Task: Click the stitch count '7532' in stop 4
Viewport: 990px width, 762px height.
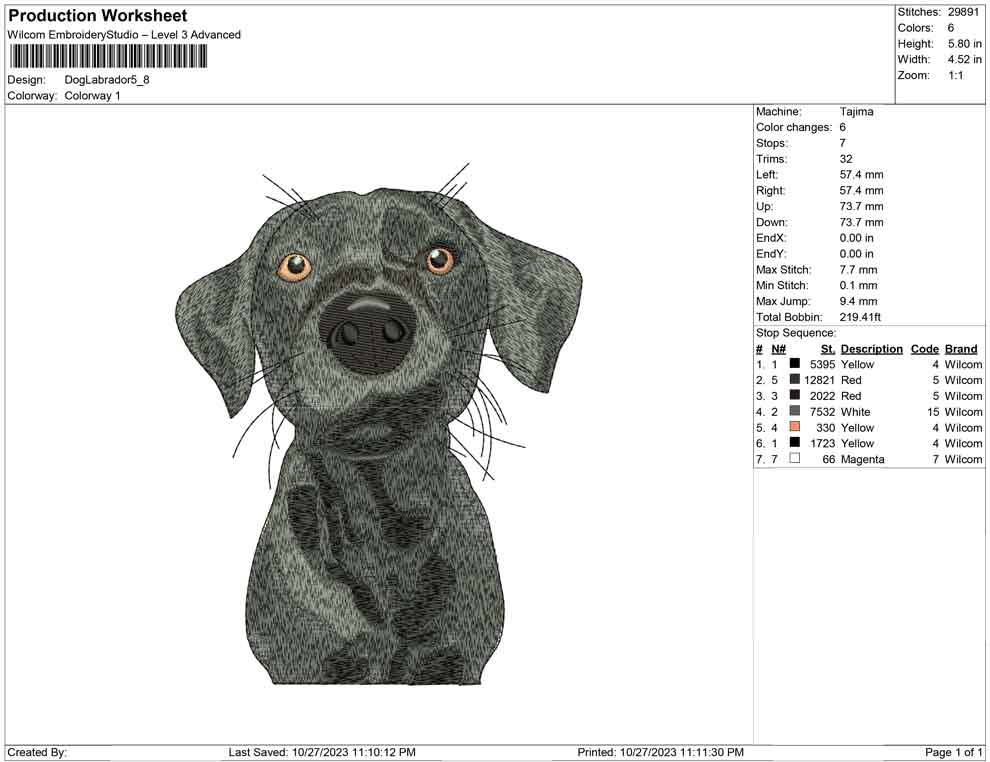Action: [822, 412]
